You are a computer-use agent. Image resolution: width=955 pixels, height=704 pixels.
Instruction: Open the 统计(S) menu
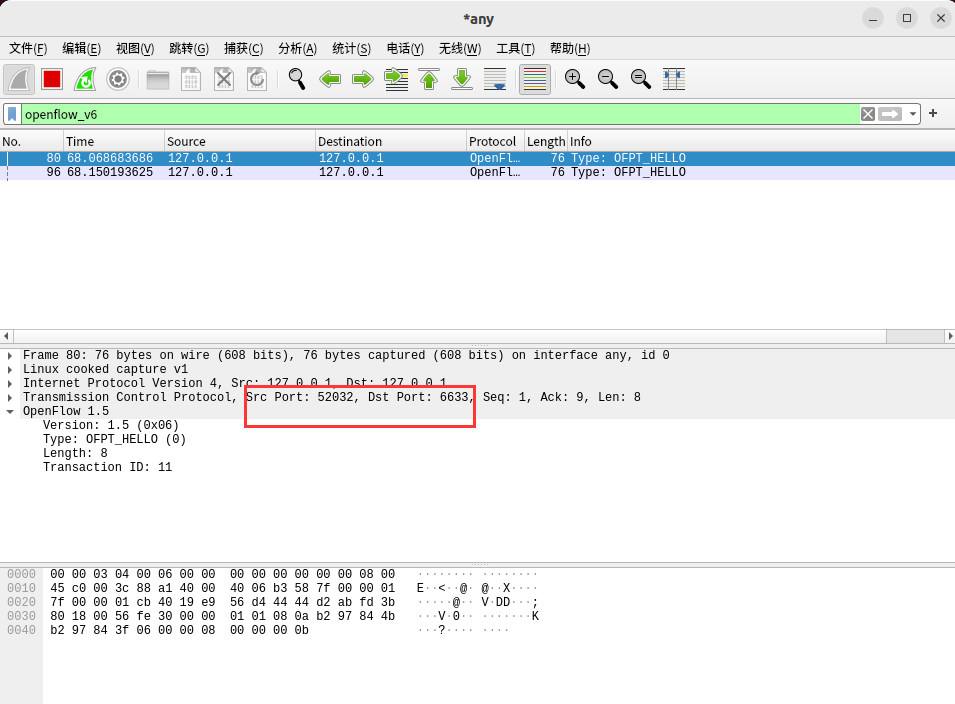coord(351,49)
